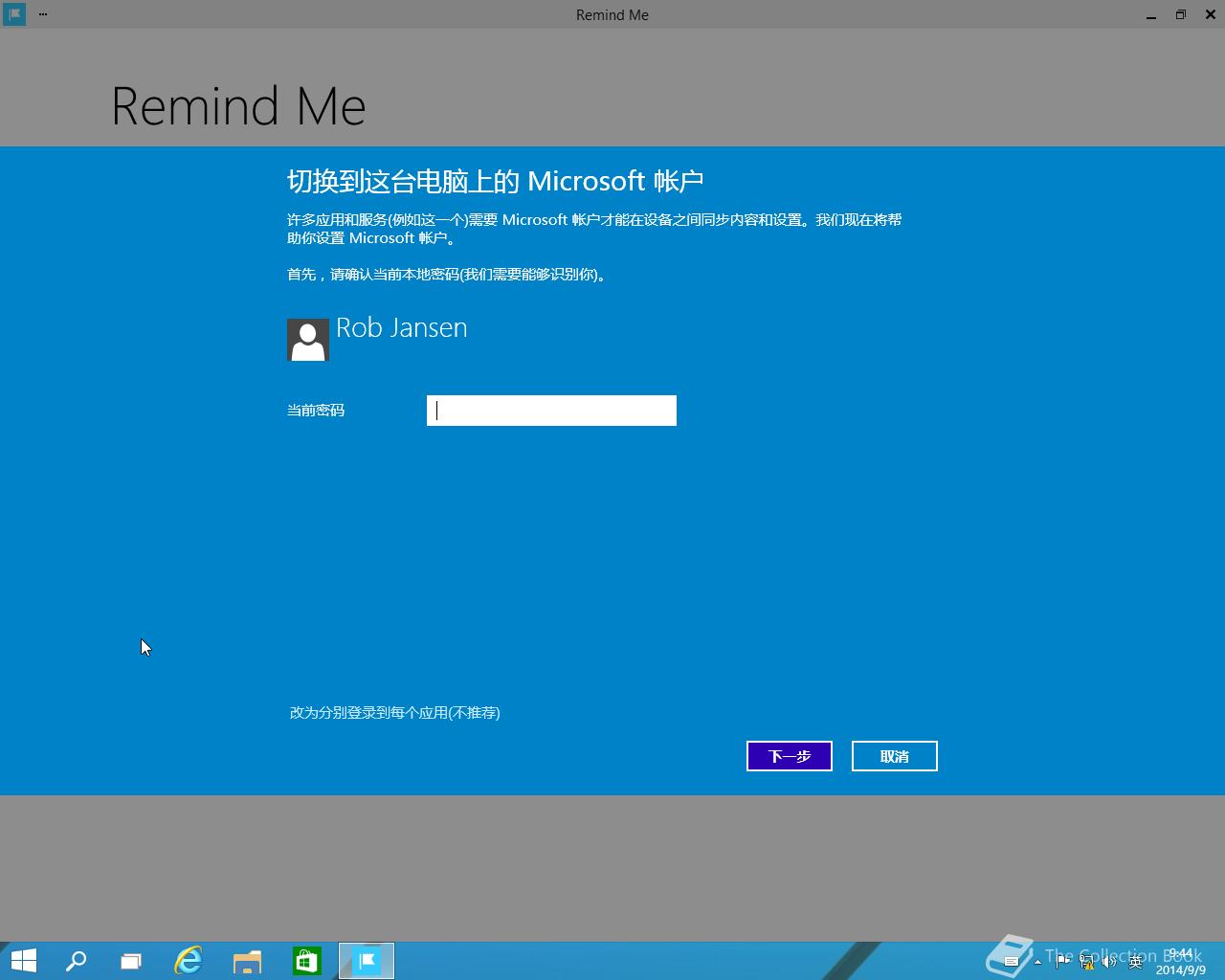The image size is (1225, 980).
Task: Open the clock showing 9:44 2014/9/9
Action: click(x=1180, y=962)
